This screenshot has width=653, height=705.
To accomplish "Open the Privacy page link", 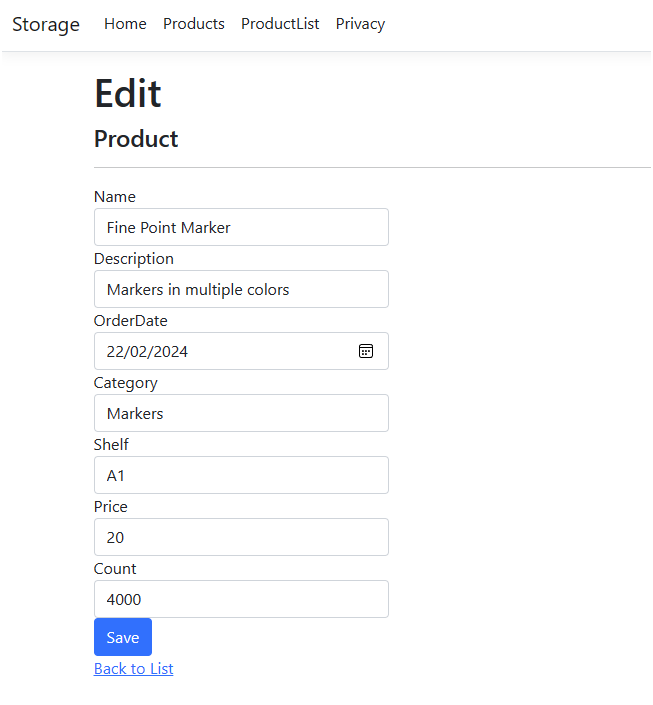I will 360,24.
